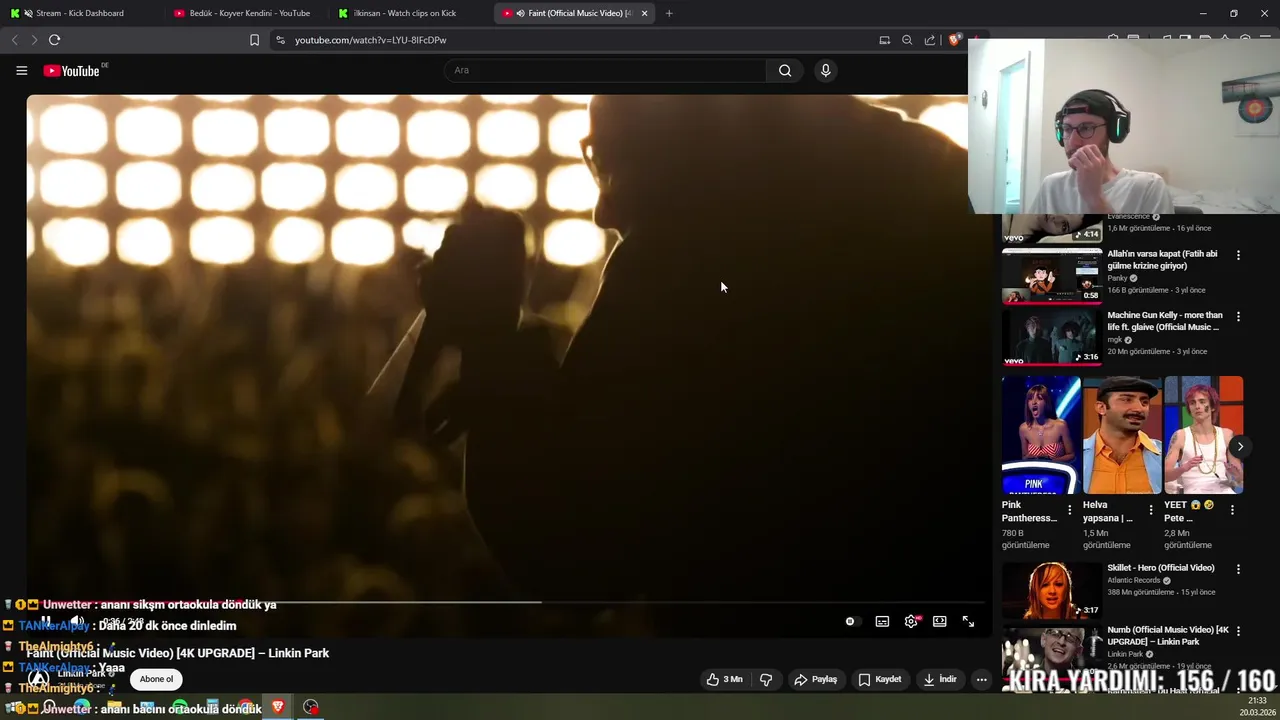Open a new browser tab
Viewport: 1280px width, 720px height.
(x=669, y=13)
